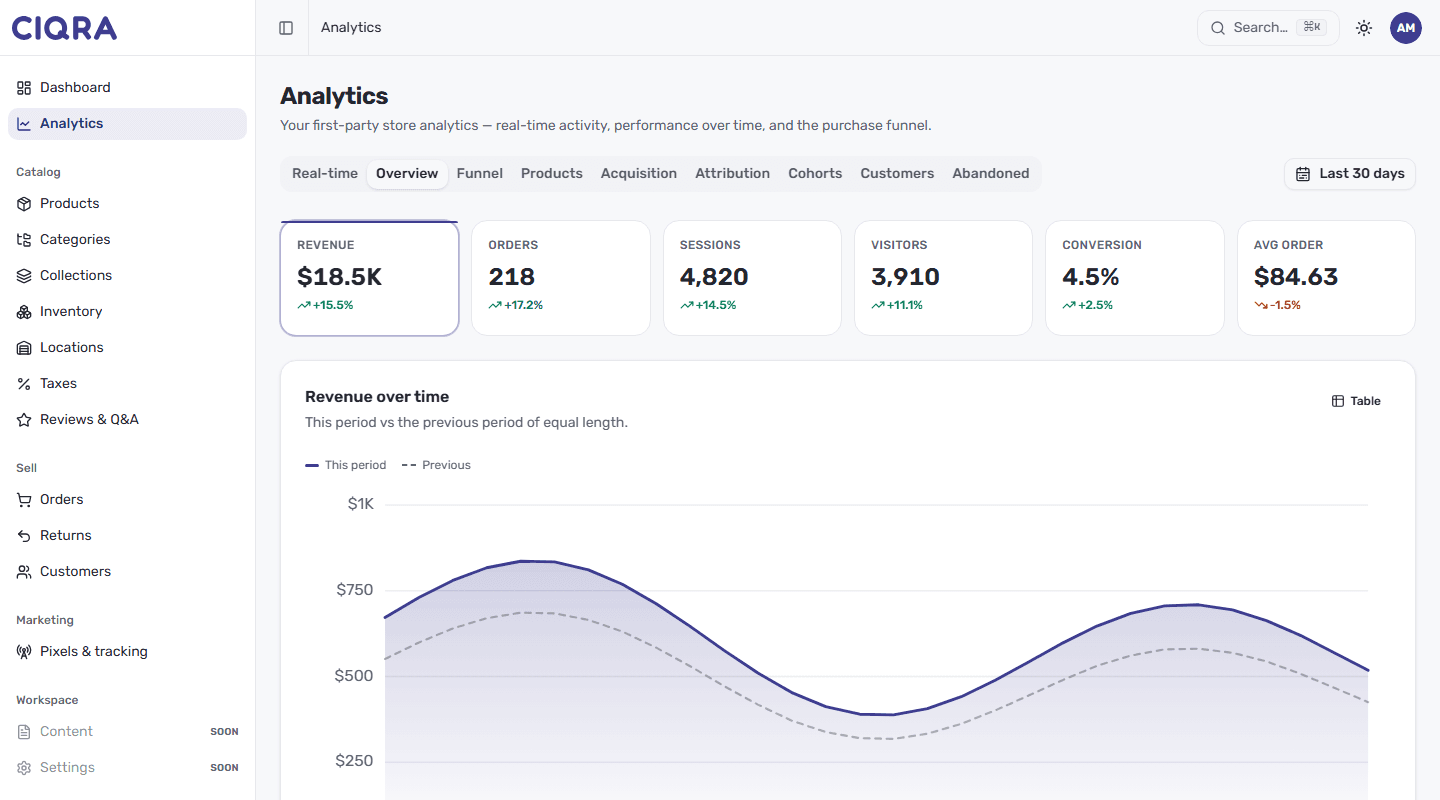Click the SOON badge next to Content
Viewport: 1440px width, 800px height.
point(224,732)
